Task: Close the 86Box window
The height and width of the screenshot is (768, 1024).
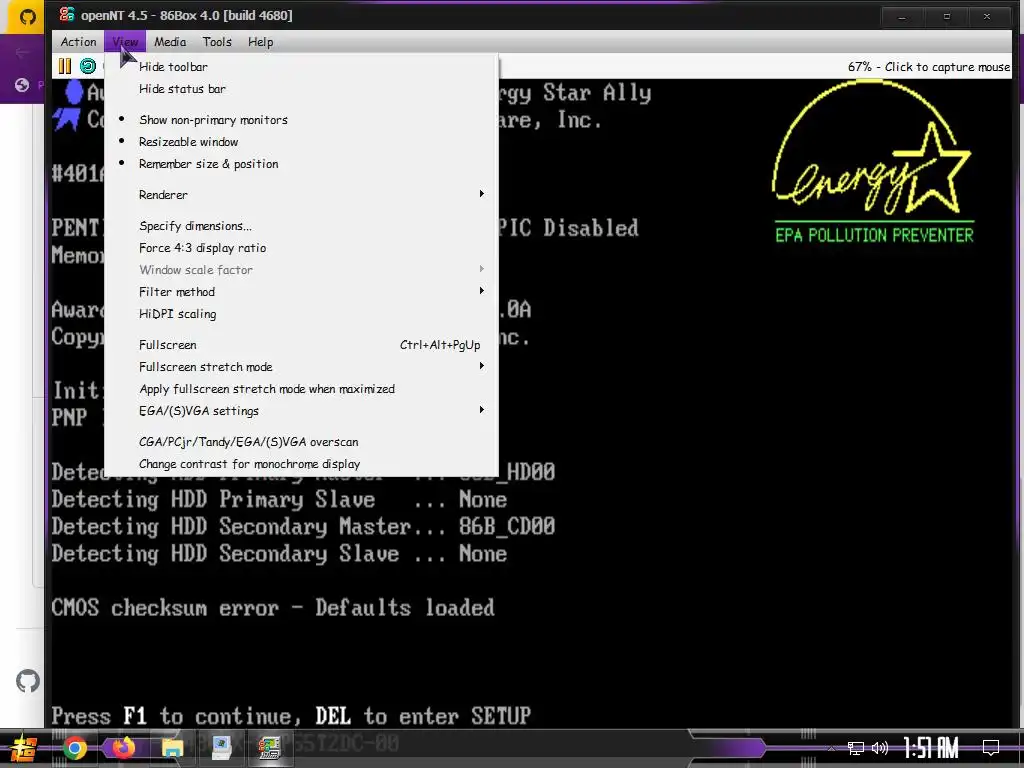Action: [x=987, y=17]
